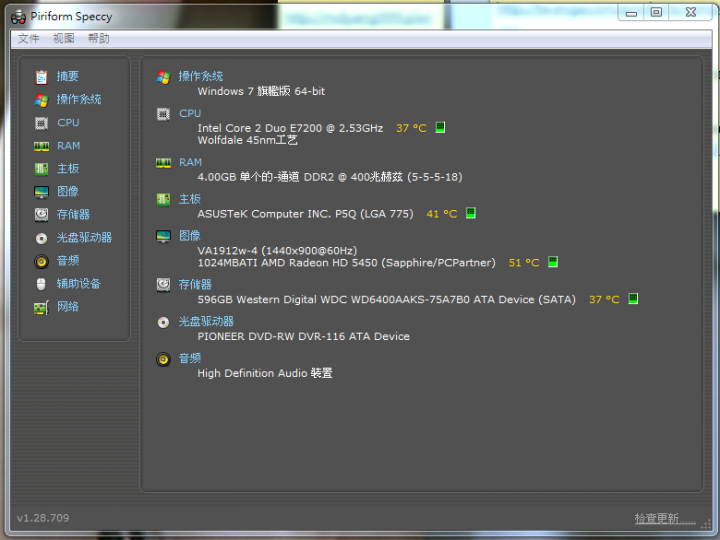The width and height of the screenshot is (720, 540).
Task: Select 音频 in the sidebar
Action: click(68, 261)
